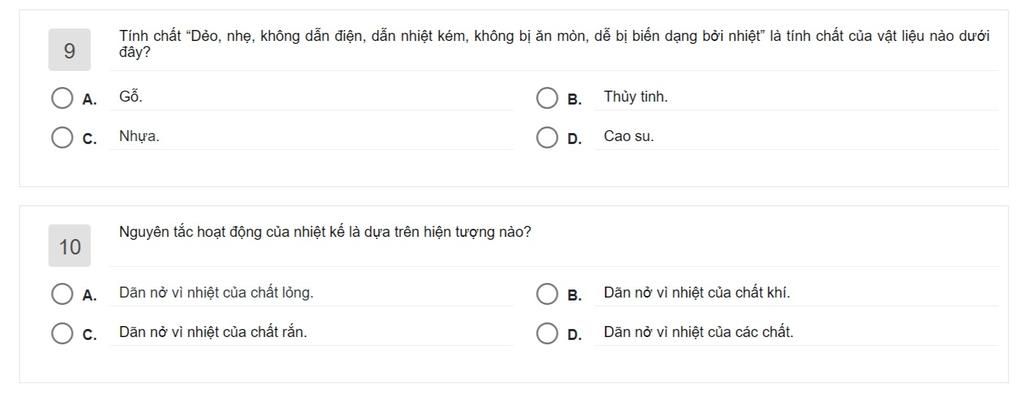Click the question number 9 badge
This screenshot has height=397, width=1024.
69,50
